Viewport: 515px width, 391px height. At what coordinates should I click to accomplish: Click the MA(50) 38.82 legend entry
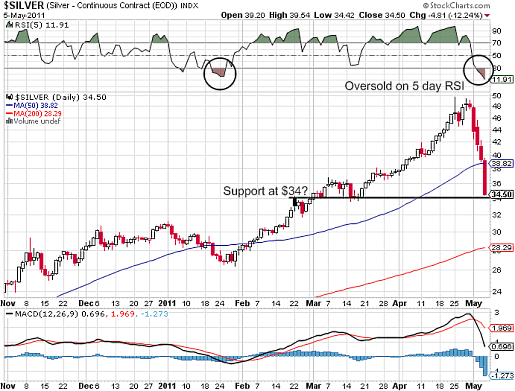pos(36,106)
